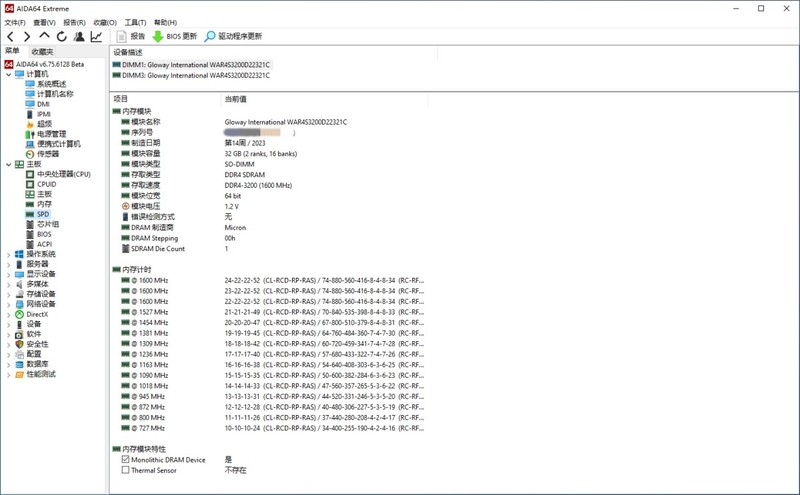Select the IPMI tree icon
Image resolution: width=800 pixels, height=495 pixels.
[x=30, y=114]
